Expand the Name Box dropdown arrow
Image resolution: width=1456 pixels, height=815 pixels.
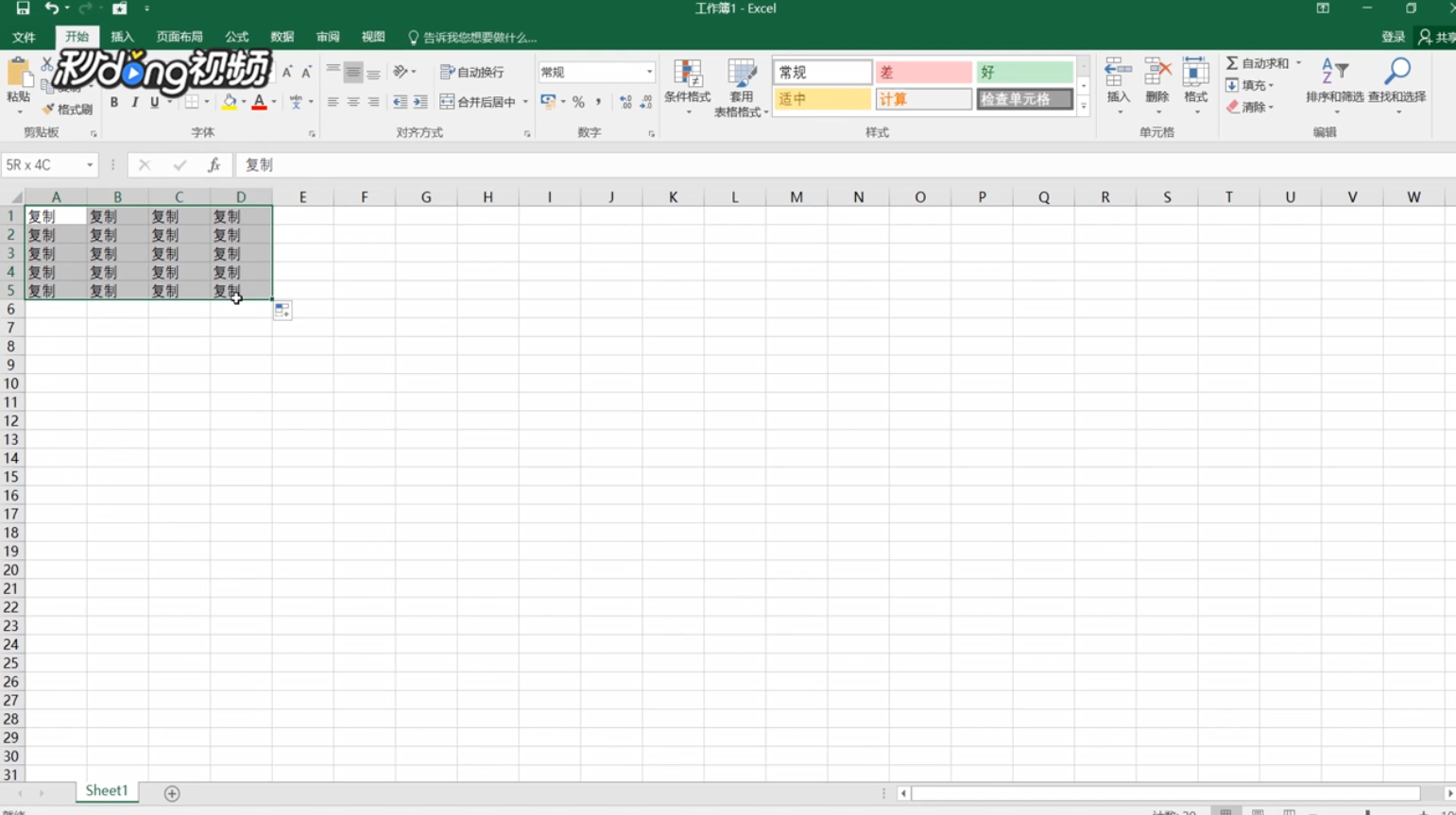click(x=90, y=165)
